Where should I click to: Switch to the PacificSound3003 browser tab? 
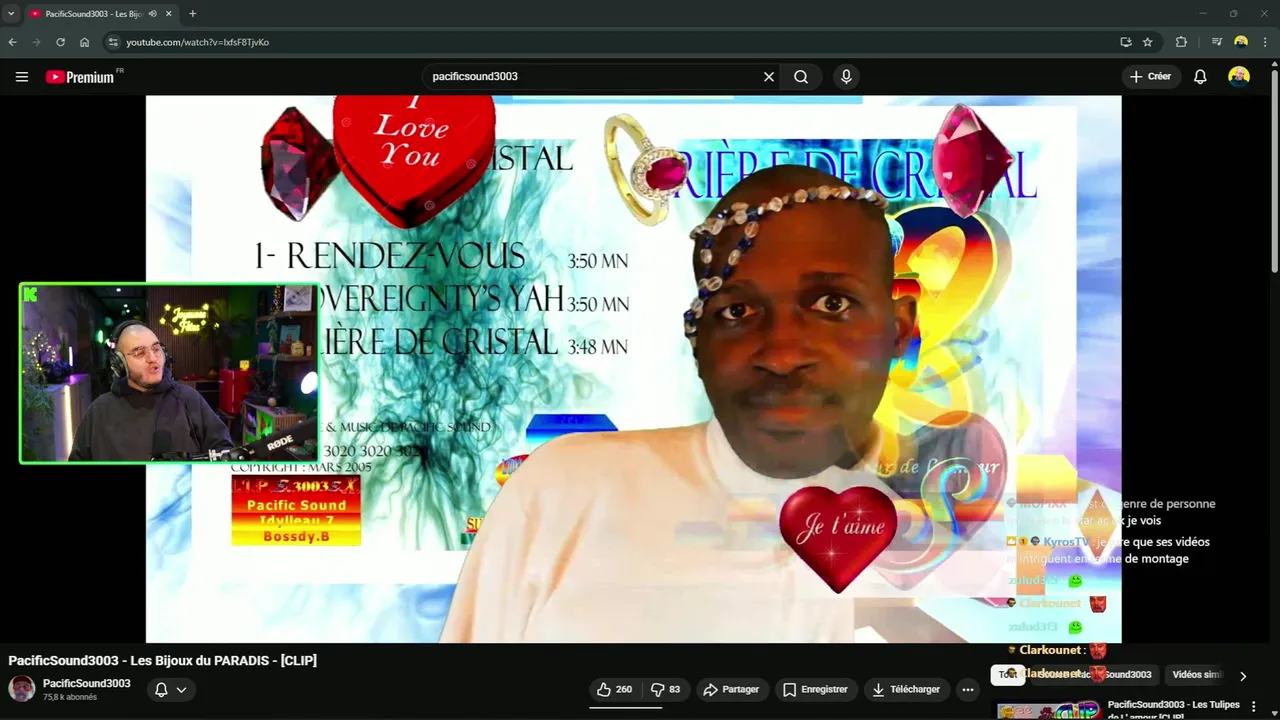pos(95,14)
